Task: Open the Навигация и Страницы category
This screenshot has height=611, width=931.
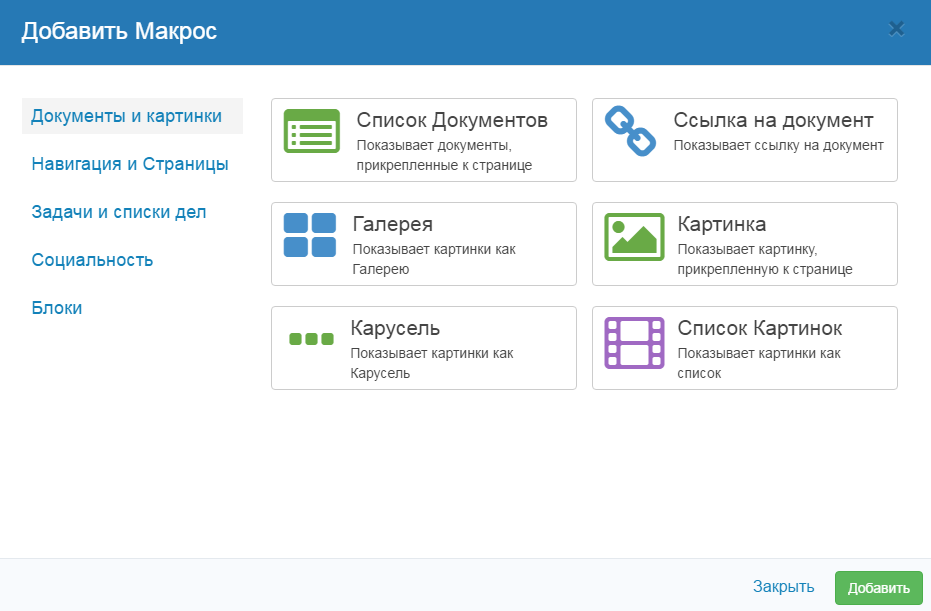Action: pos(128,163)
